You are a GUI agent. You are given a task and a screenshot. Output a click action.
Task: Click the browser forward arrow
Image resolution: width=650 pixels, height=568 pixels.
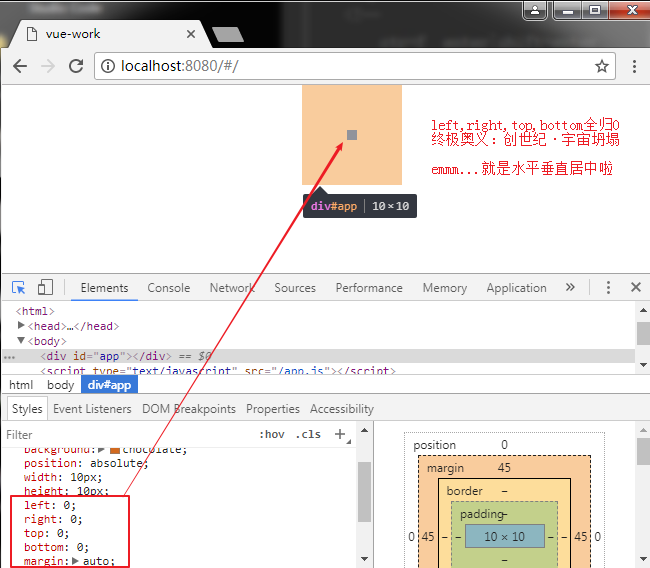click(48, 66)
